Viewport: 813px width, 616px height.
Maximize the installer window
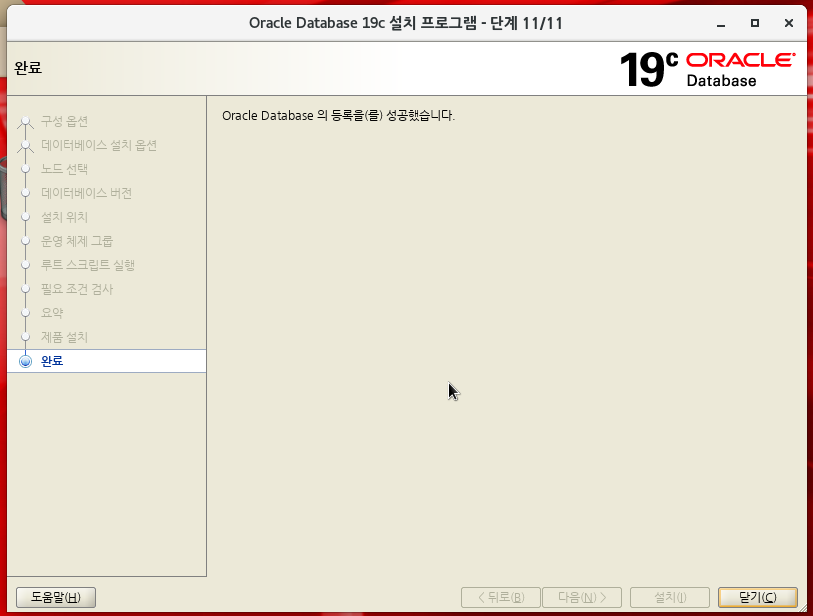tap(755, 23)
